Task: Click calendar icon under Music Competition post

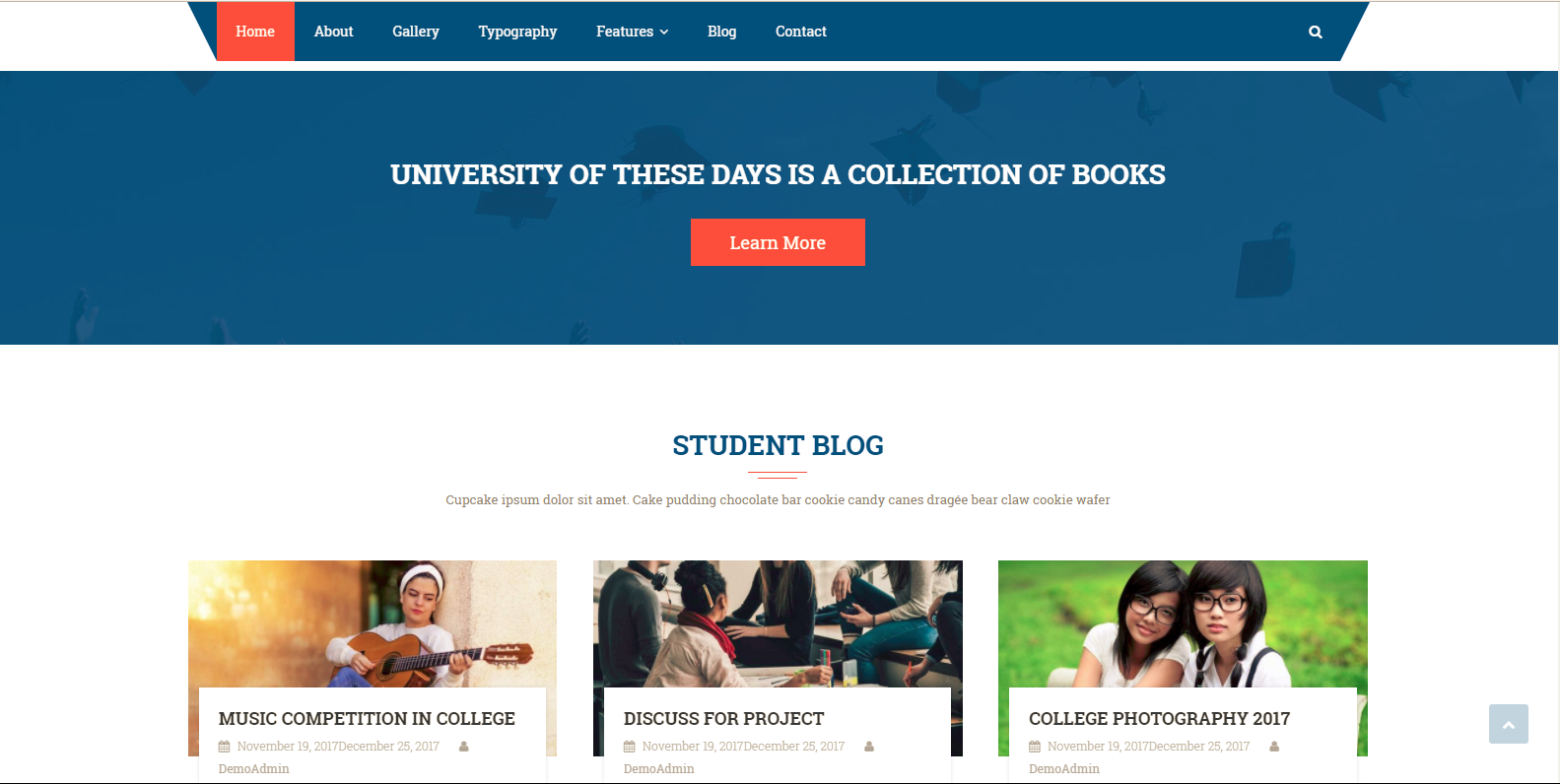Action: 224,747
